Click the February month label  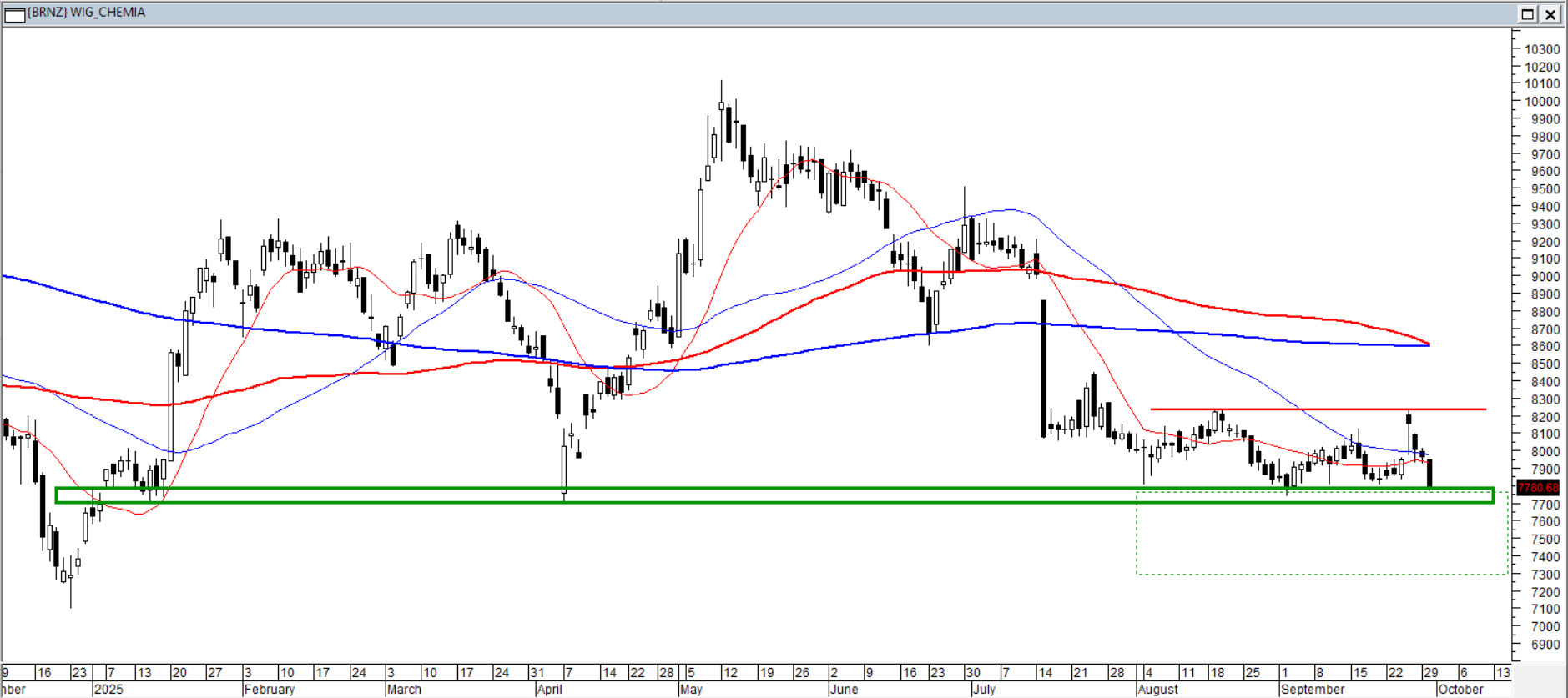pos(269,690)
